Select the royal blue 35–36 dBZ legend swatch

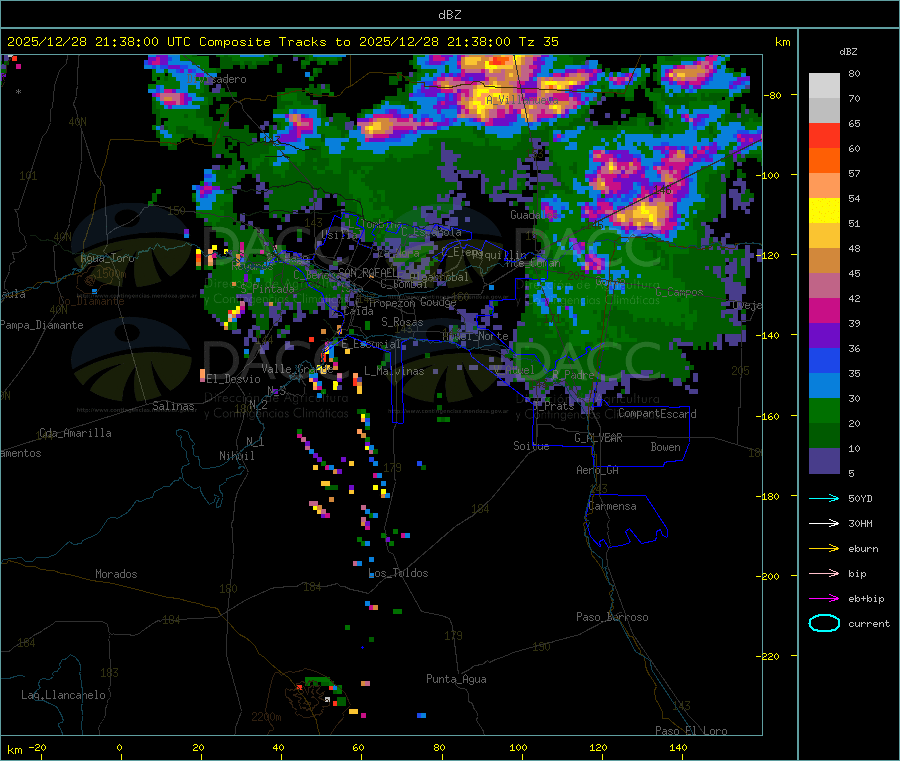click(824, 361)
